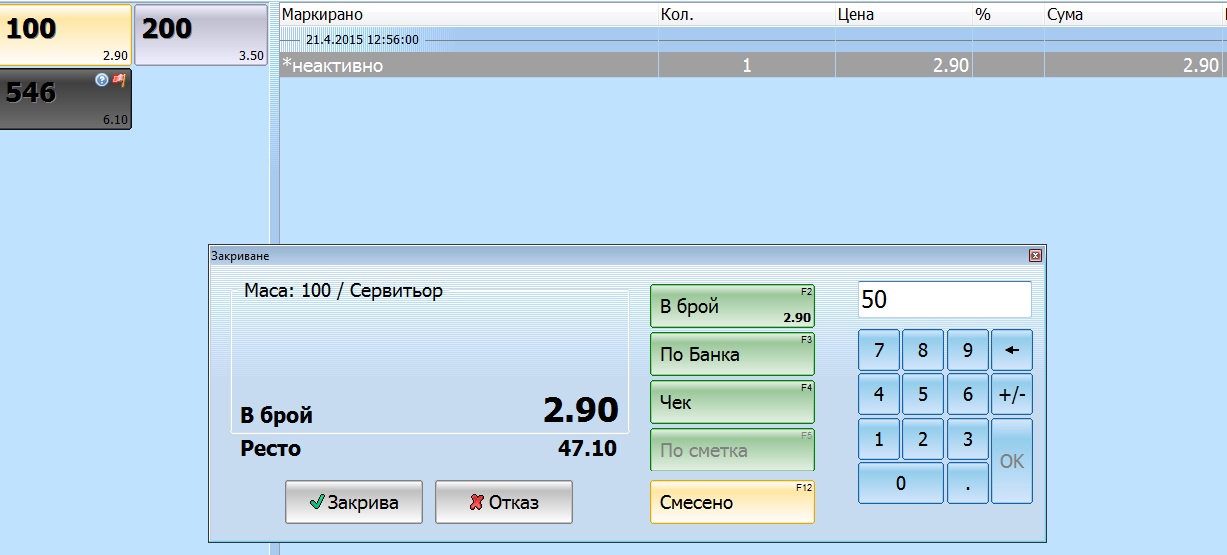Select table 100 tile
The height and width of the screenshot is (555, 1227).
click(x=66, y=35)
